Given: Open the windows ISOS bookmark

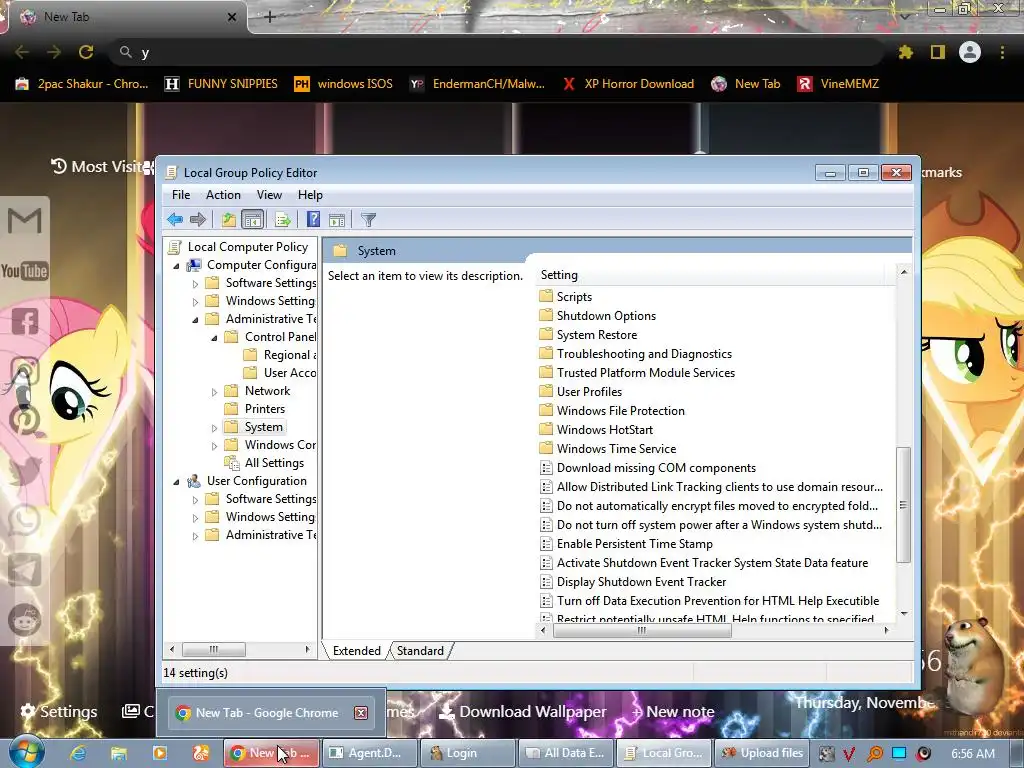Looking at the screenshot, I should coord(344,84).
